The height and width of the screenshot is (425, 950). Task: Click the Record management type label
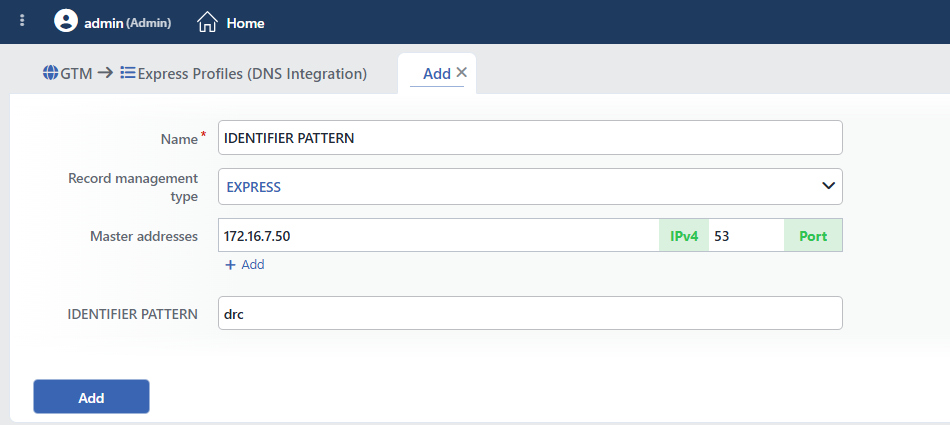click(x=133, y=187)
